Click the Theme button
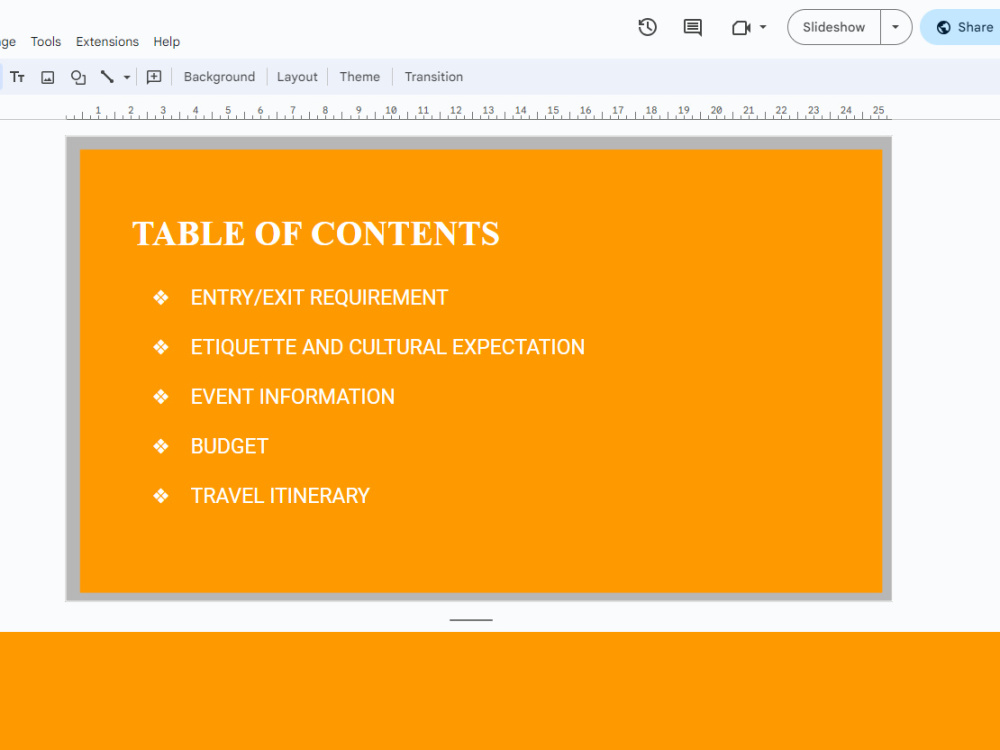 pyautogui.click(x=360, y=77)
